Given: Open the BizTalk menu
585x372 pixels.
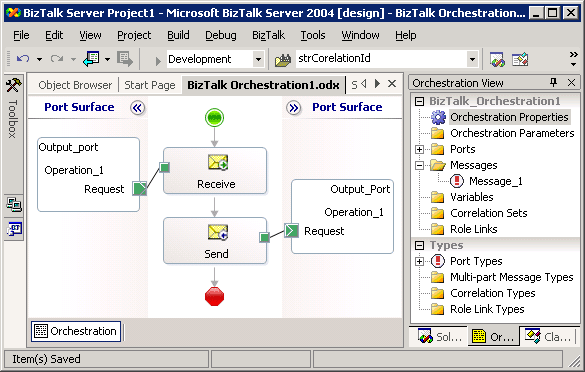Looking at the screenshot, I should [x=268, y=35].
